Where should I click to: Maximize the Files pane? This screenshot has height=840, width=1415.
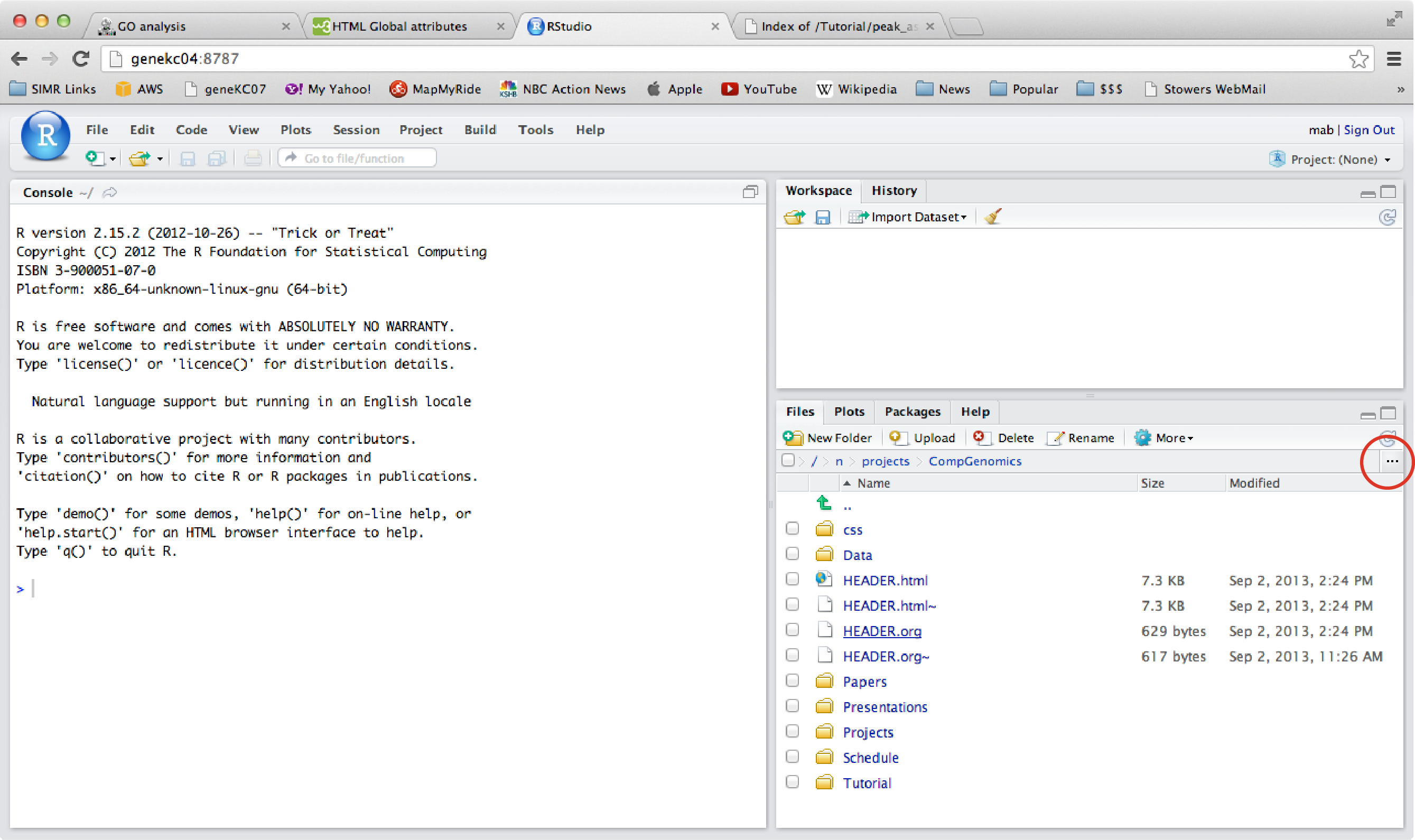pyautogui.click(x=1388, y=413)
